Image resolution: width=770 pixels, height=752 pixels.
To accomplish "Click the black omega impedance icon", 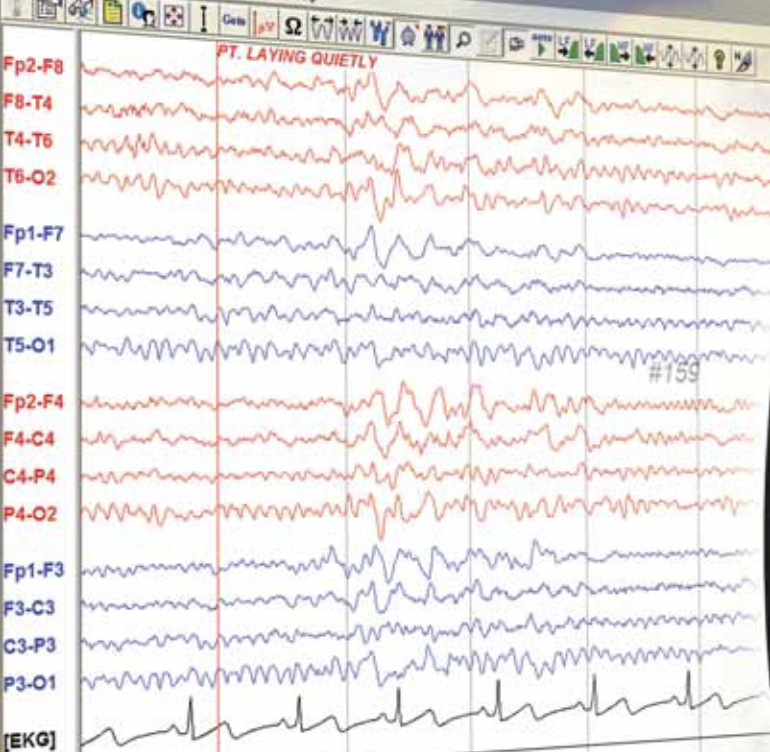I will (x=293, y=27).
